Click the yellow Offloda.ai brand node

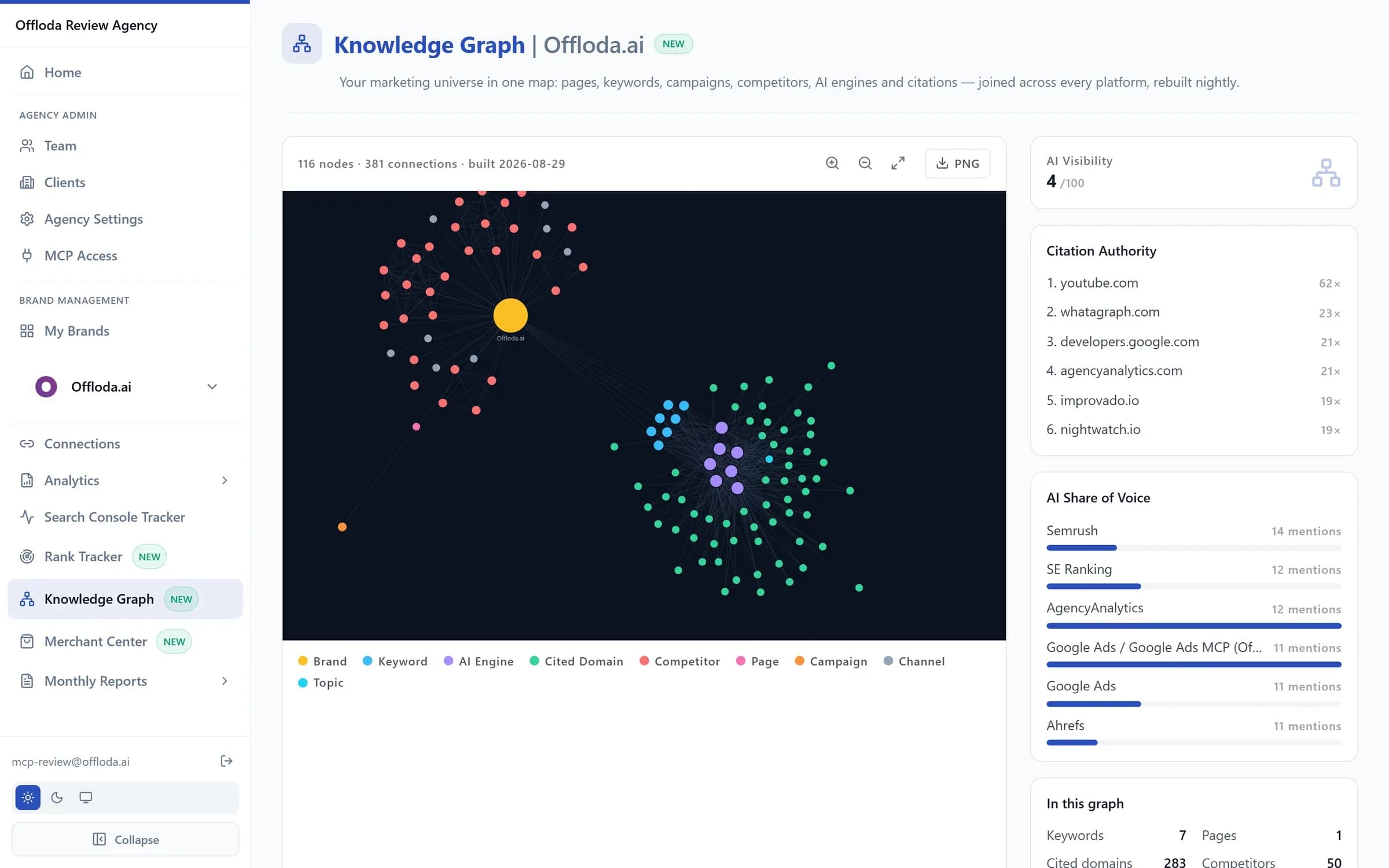(x=510, y=315)
